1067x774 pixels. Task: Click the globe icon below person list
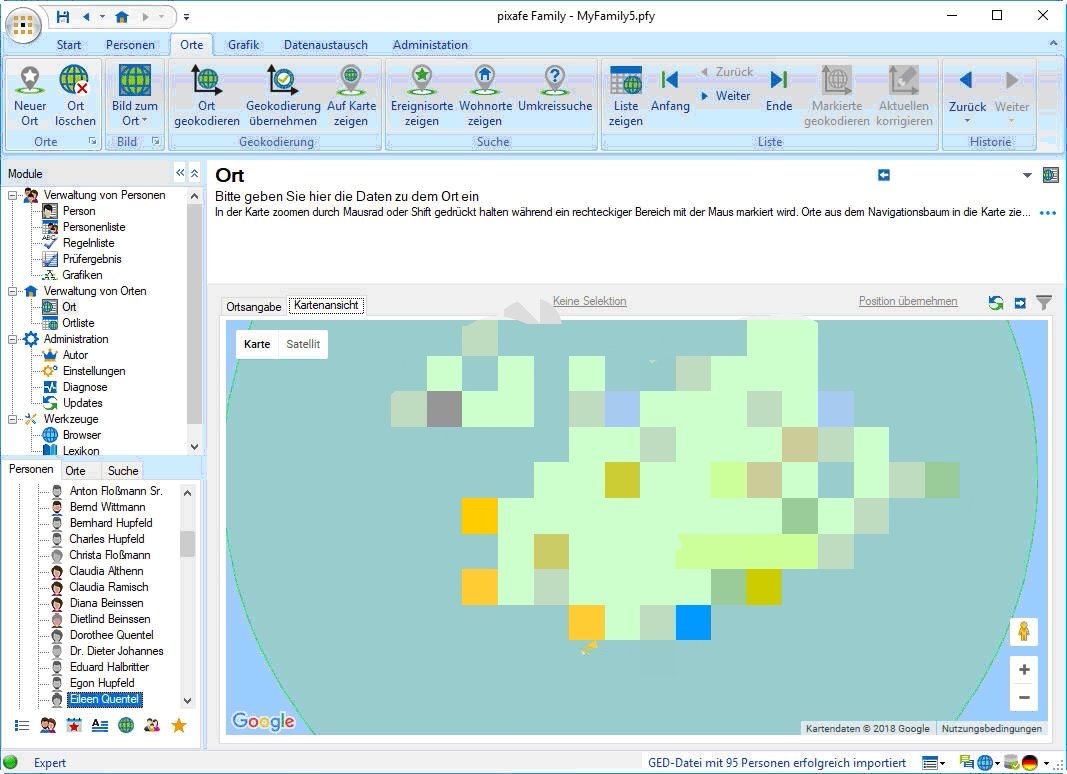[x=126, y=726]
